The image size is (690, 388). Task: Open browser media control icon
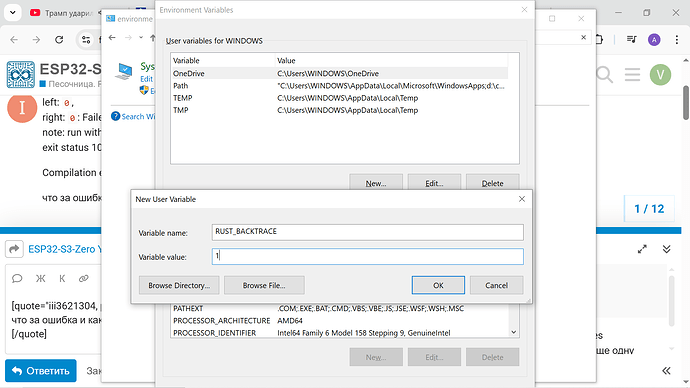point(631,40)
